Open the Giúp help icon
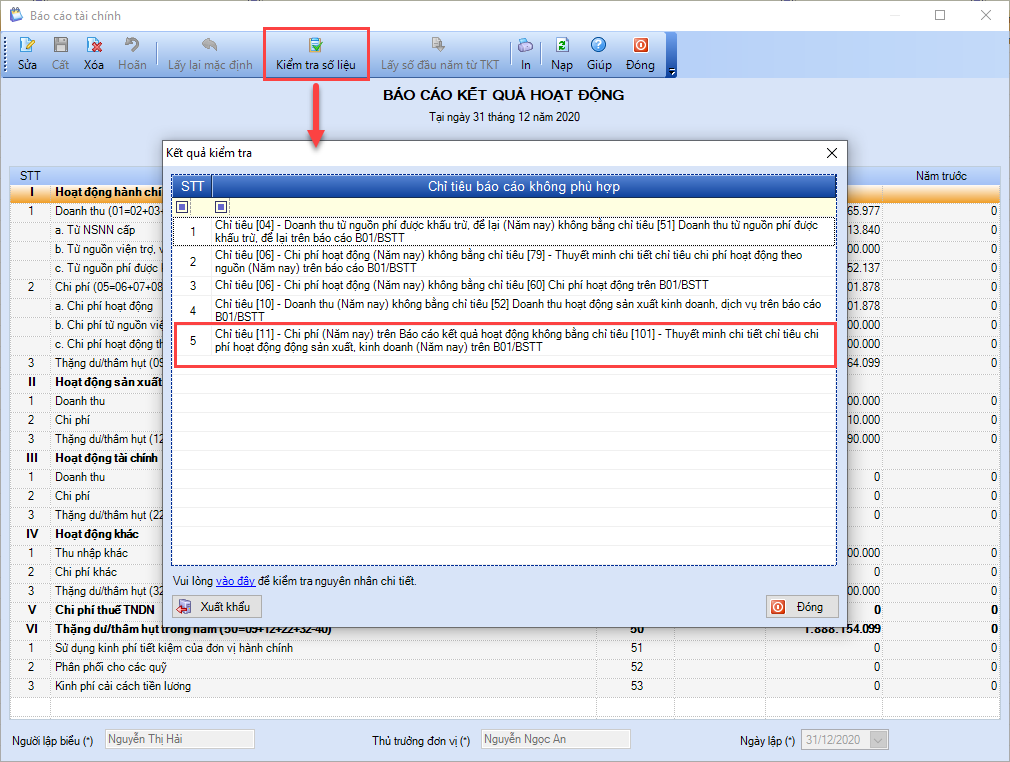 pos(598,45)
